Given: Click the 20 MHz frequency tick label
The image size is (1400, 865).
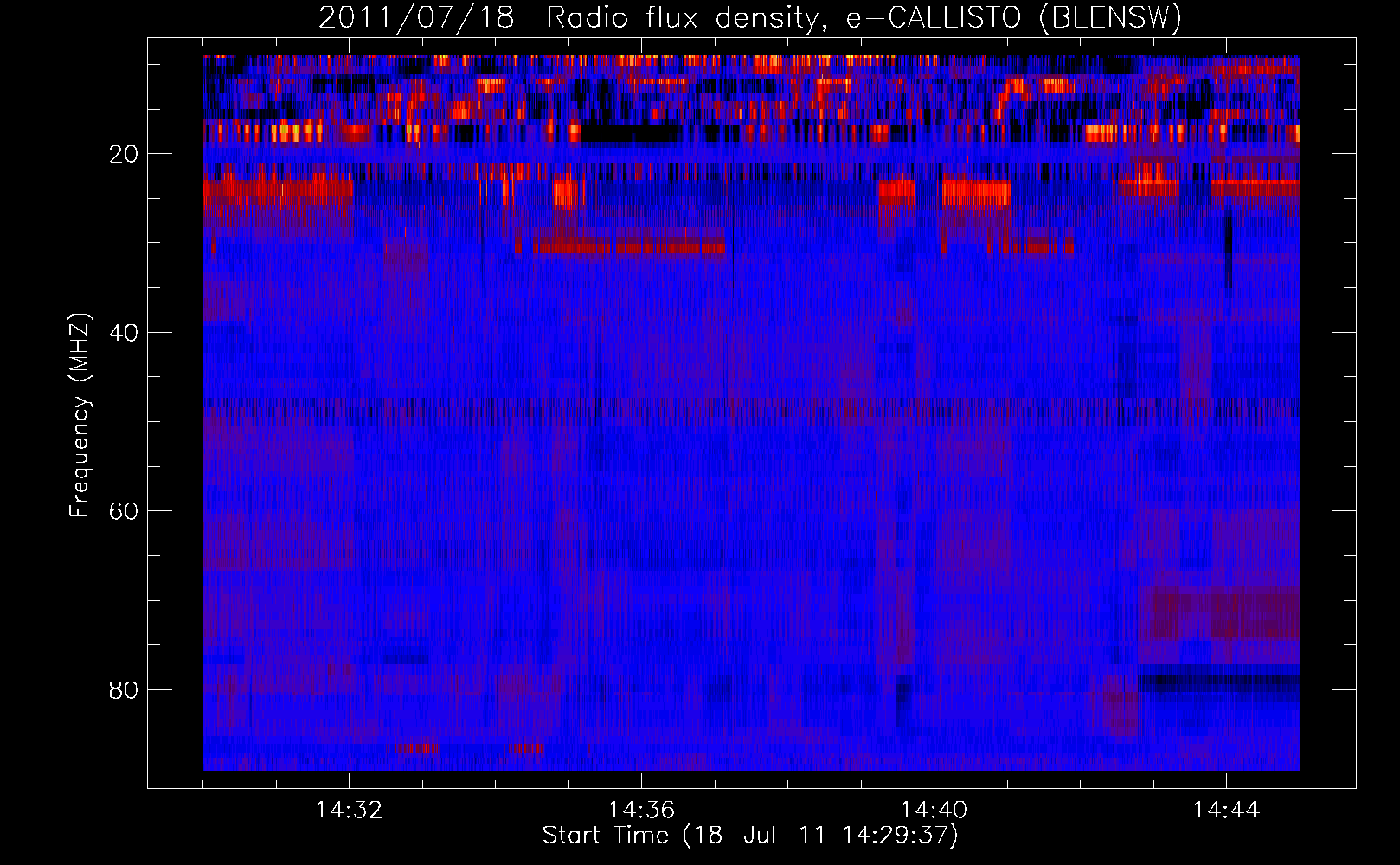Looking at the screenshot, I should pos(124,154).
